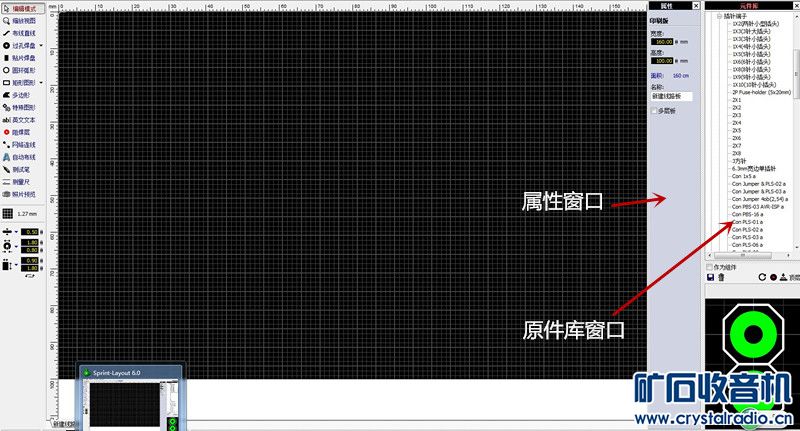Image resolution: width=800 pixels, height=431 pixels.
Task: Pick the circle/arc shape tool
Action: [x=20, y=70]
